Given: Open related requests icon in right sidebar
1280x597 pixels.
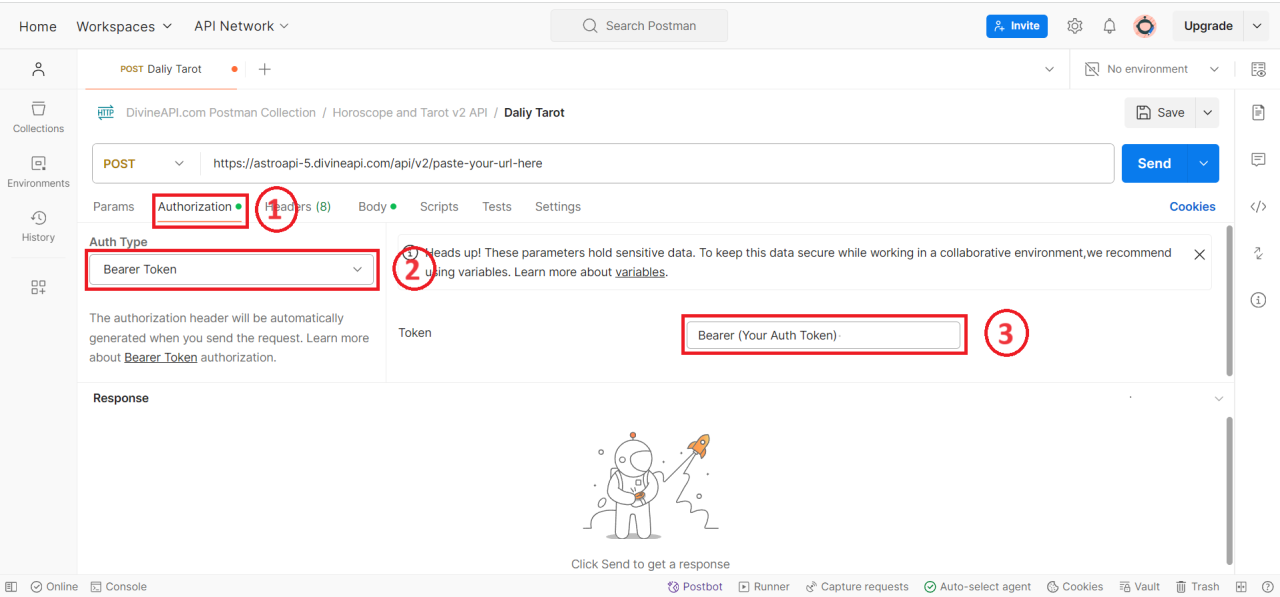Looking at the screenshot, I should point(1258,253).
